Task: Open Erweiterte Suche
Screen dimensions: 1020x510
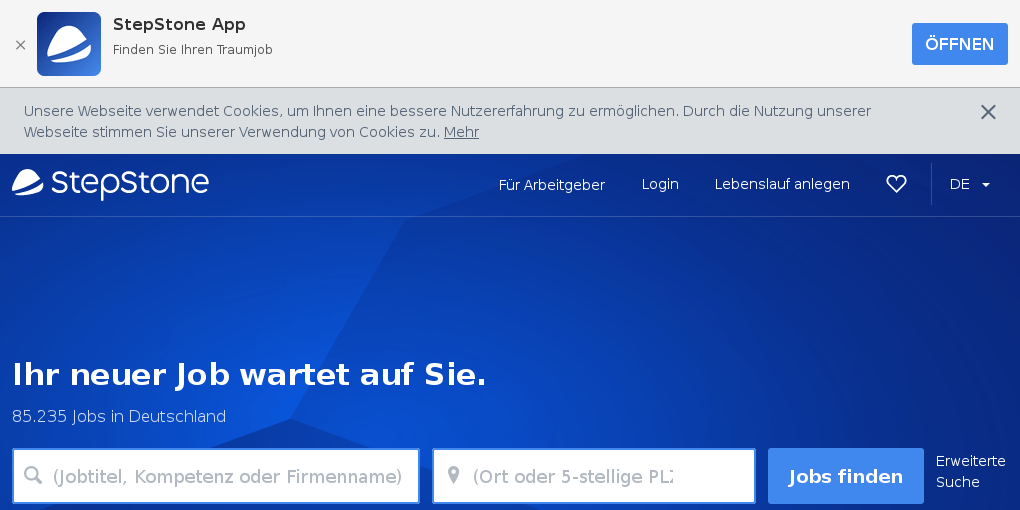Action: [971, 472]
